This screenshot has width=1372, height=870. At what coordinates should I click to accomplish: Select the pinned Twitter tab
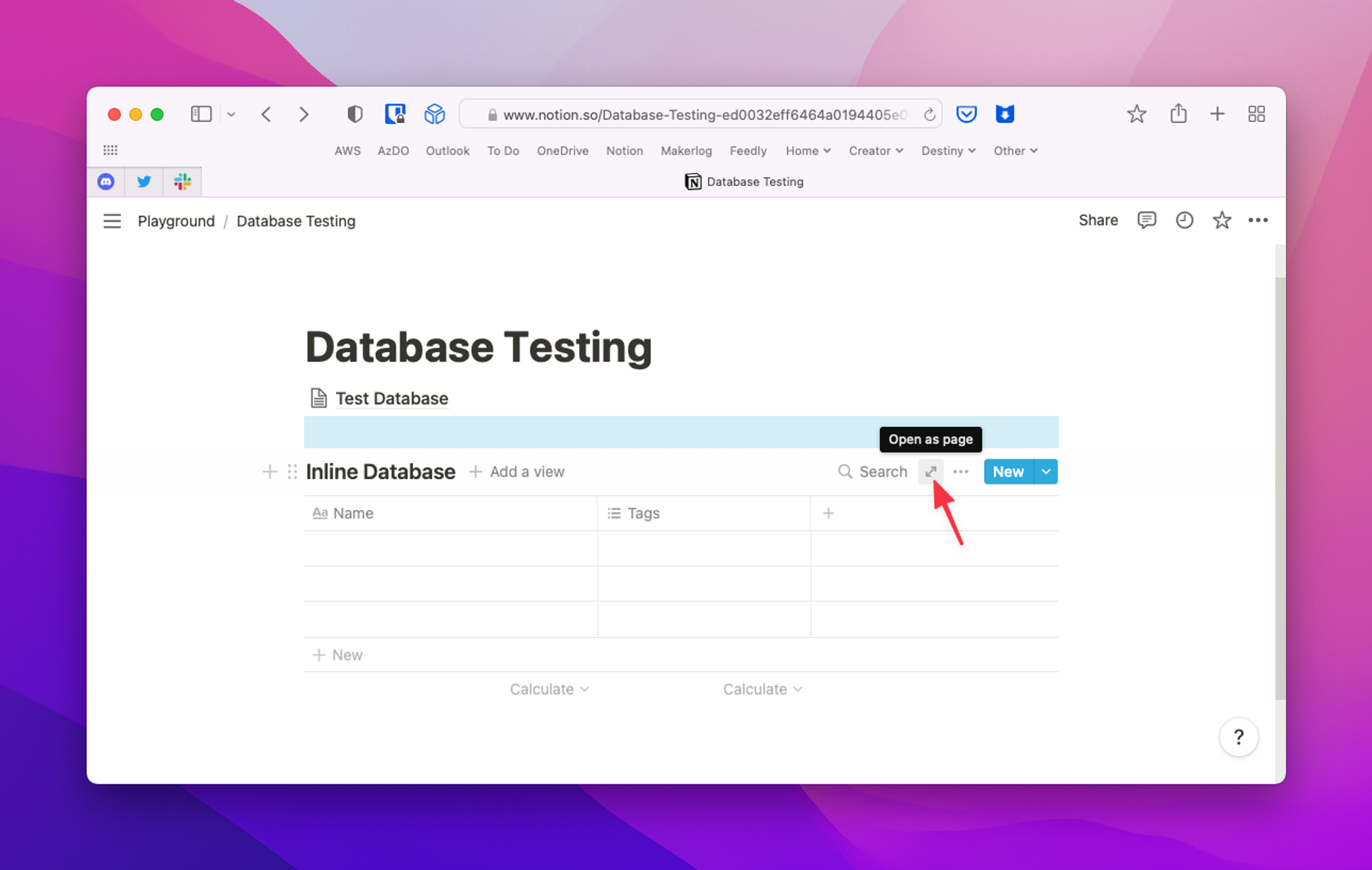tap(143, 182)
